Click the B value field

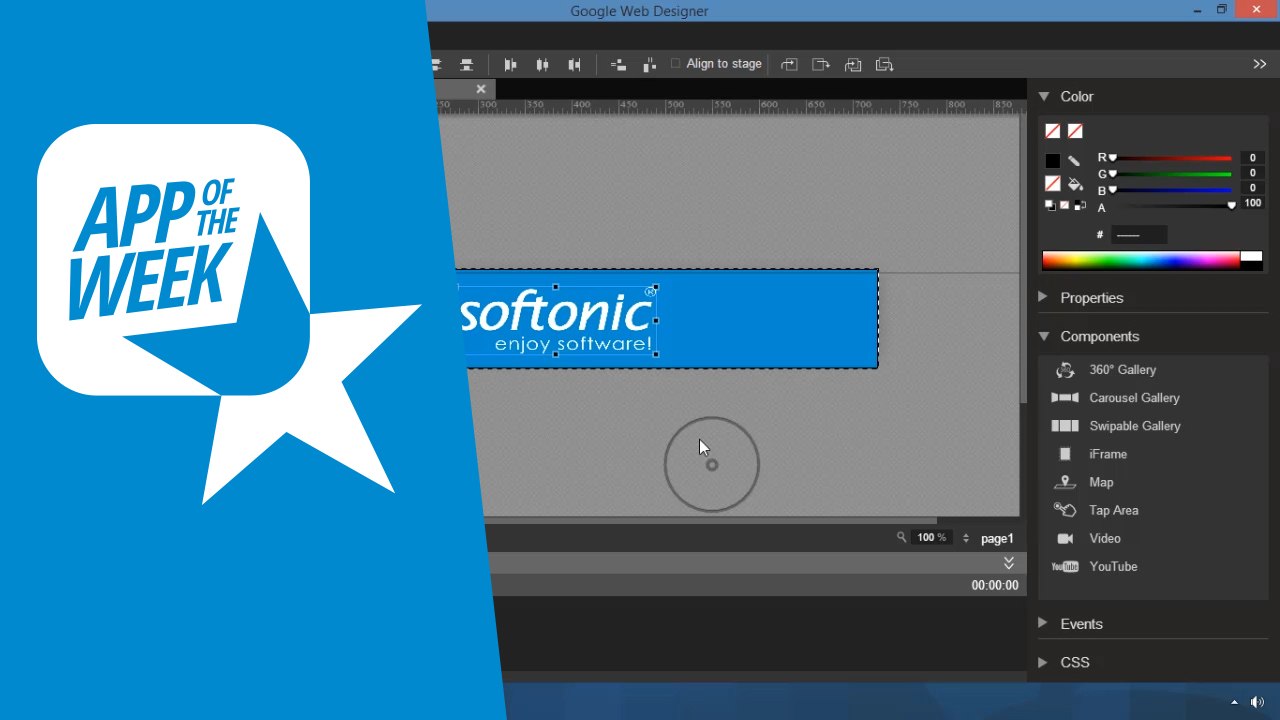pyautogui.click(x=1252, y=188)
